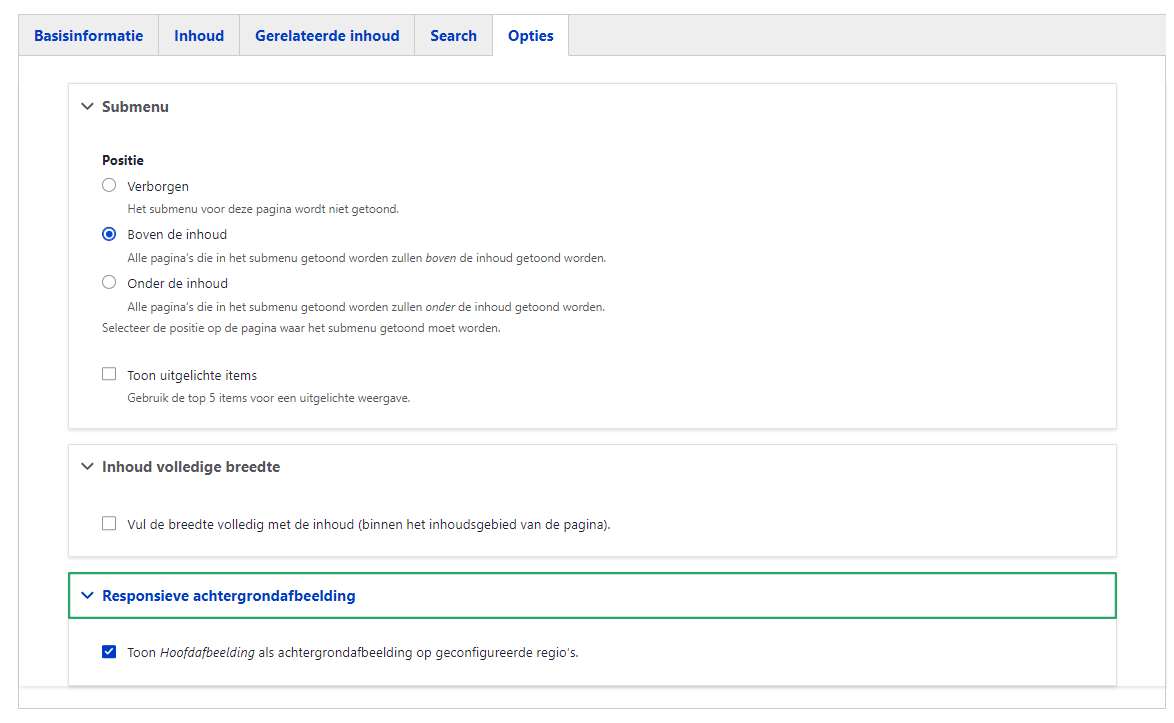This screenshot has height=723, width=1174.
Task: Choose Onder de inhoud radio option
Action: [x=109, y=282]
